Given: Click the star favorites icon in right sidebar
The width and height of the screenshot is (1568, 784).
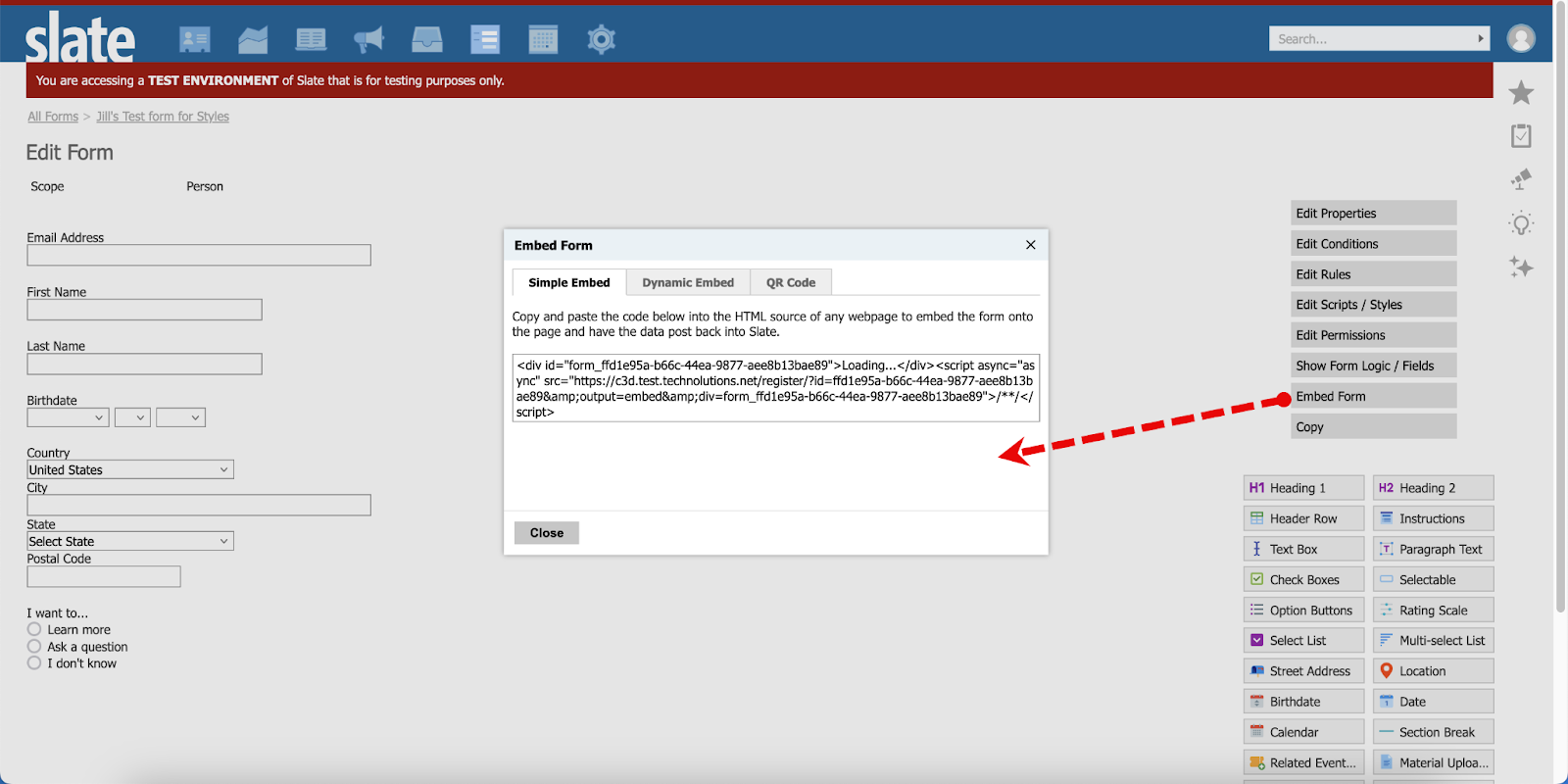Looking at the screenshot, I should [1521, 93].
